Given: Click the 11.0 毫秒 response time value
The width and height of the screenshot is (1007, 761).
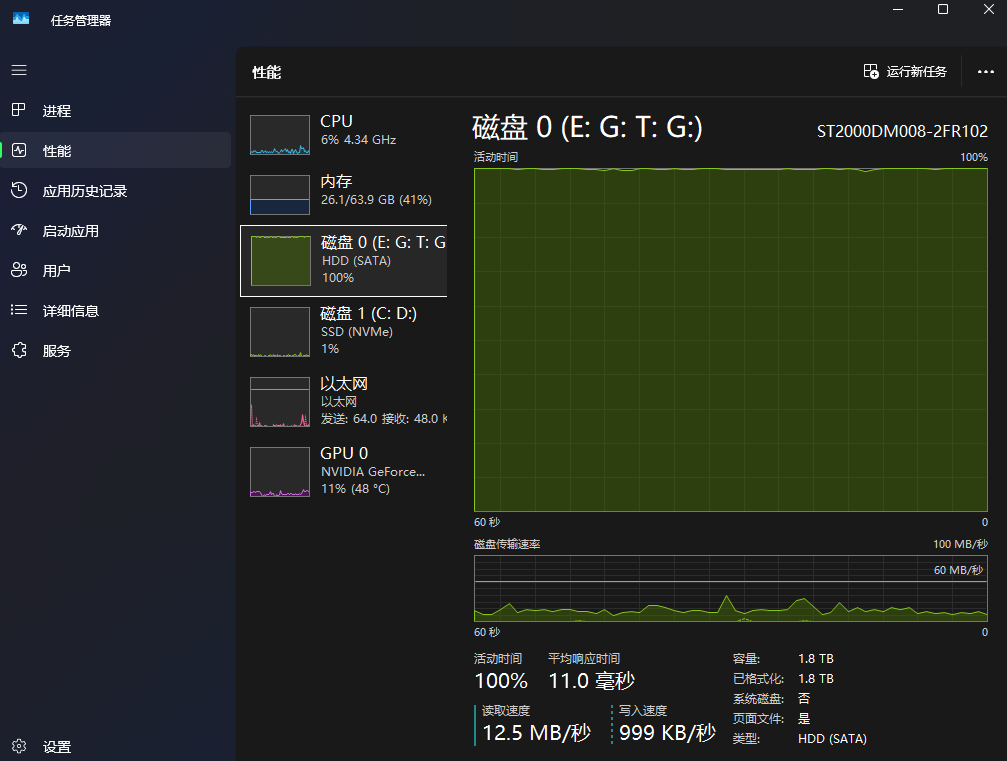Looking at the screenshot, I should [591, 680].
